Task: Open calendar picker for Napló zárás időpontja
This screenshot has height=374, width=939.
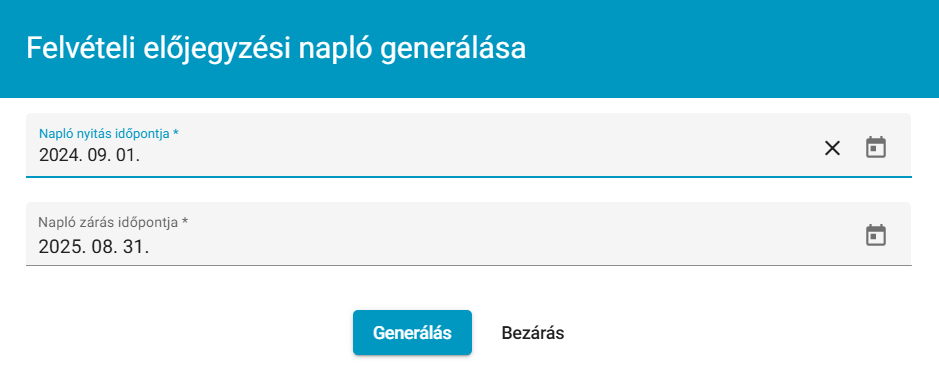Action: 876,235
